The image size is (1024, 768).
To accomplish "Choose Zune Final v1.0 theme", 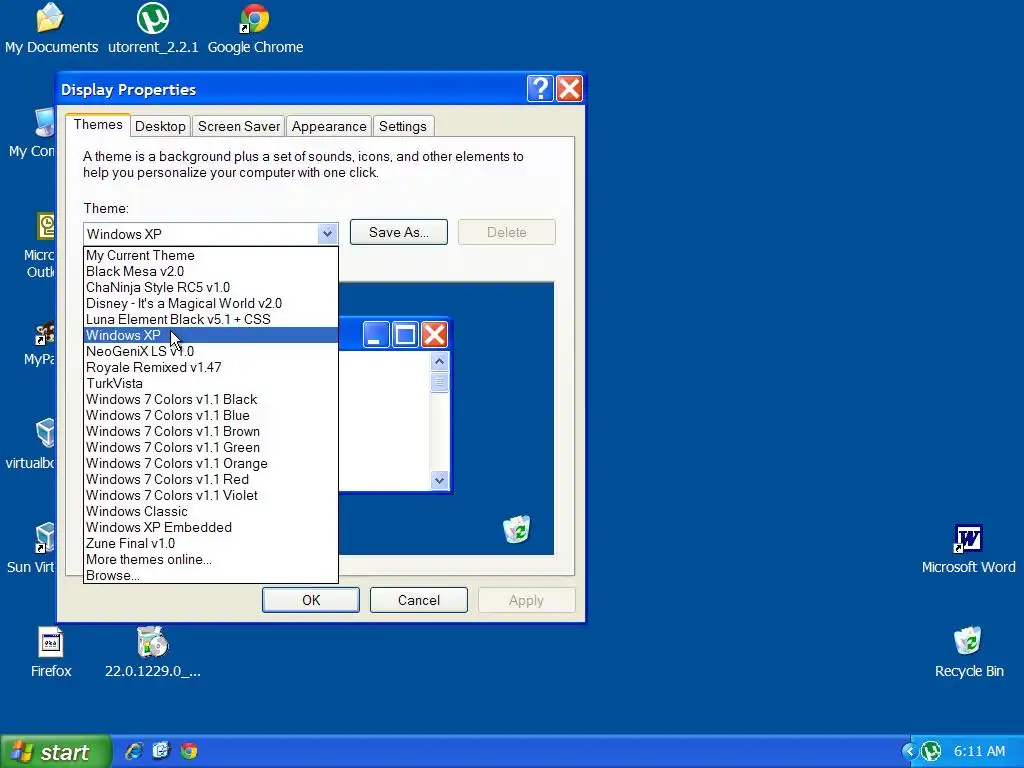I will (x=210, y=543).
